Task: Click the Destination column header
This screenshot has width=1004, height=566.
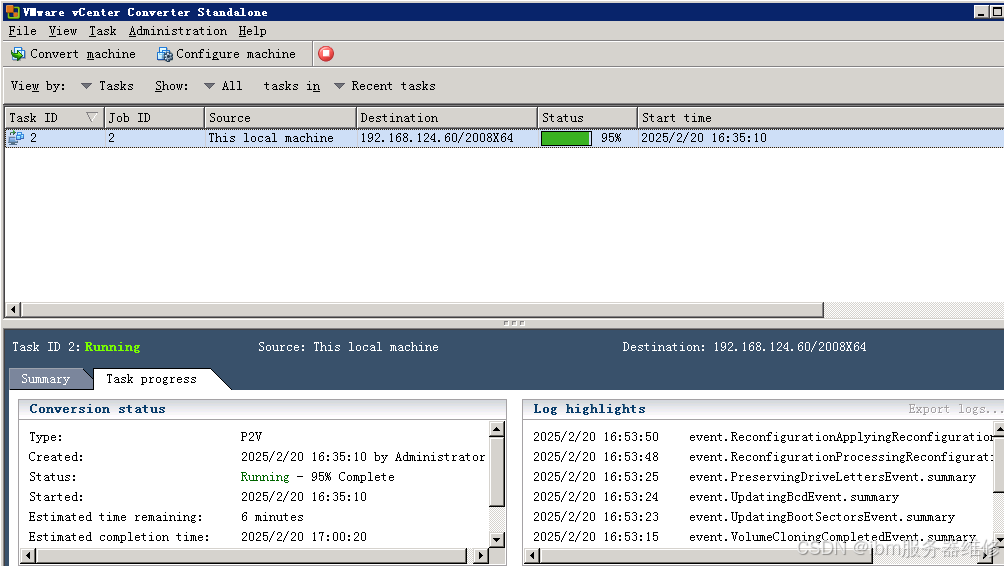Action: [x=446, y=118]
